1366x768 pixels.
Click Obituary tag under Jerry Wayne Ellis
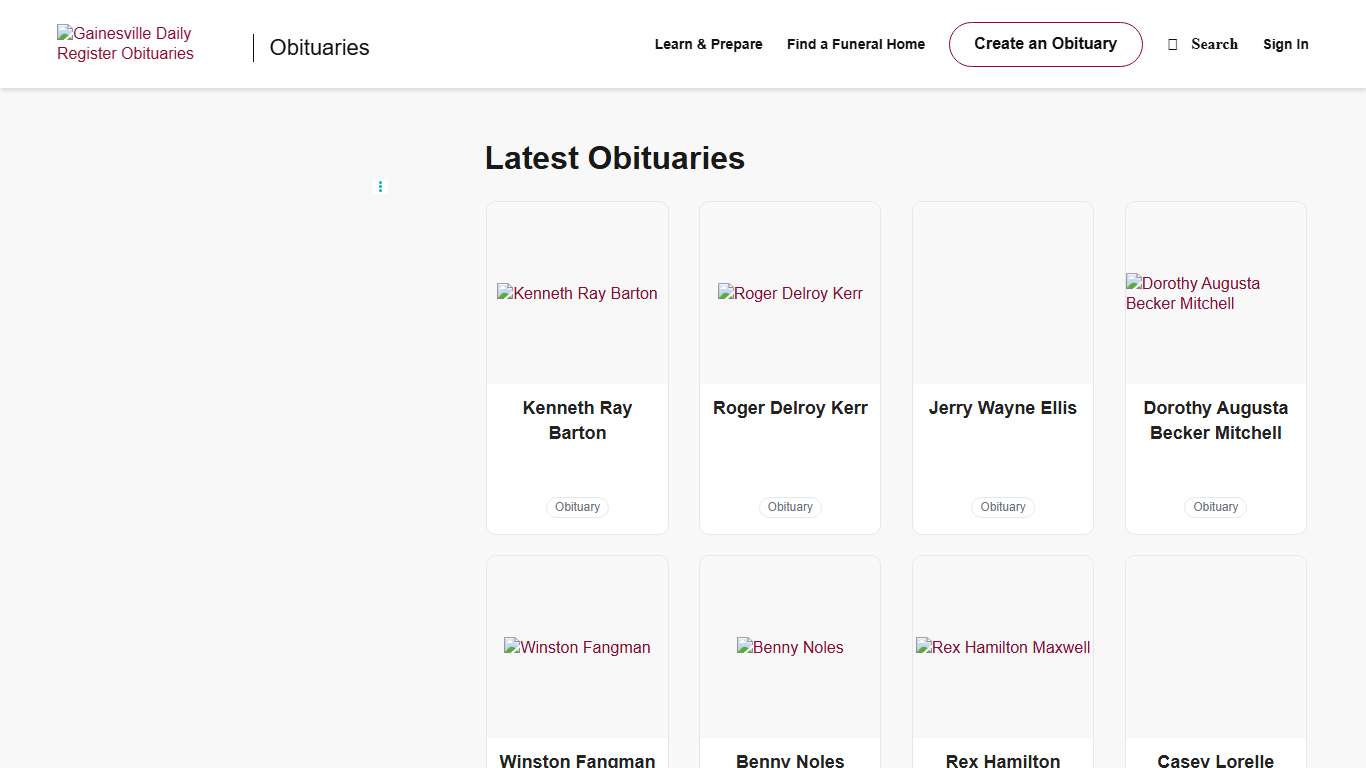tap(1003, 507)
